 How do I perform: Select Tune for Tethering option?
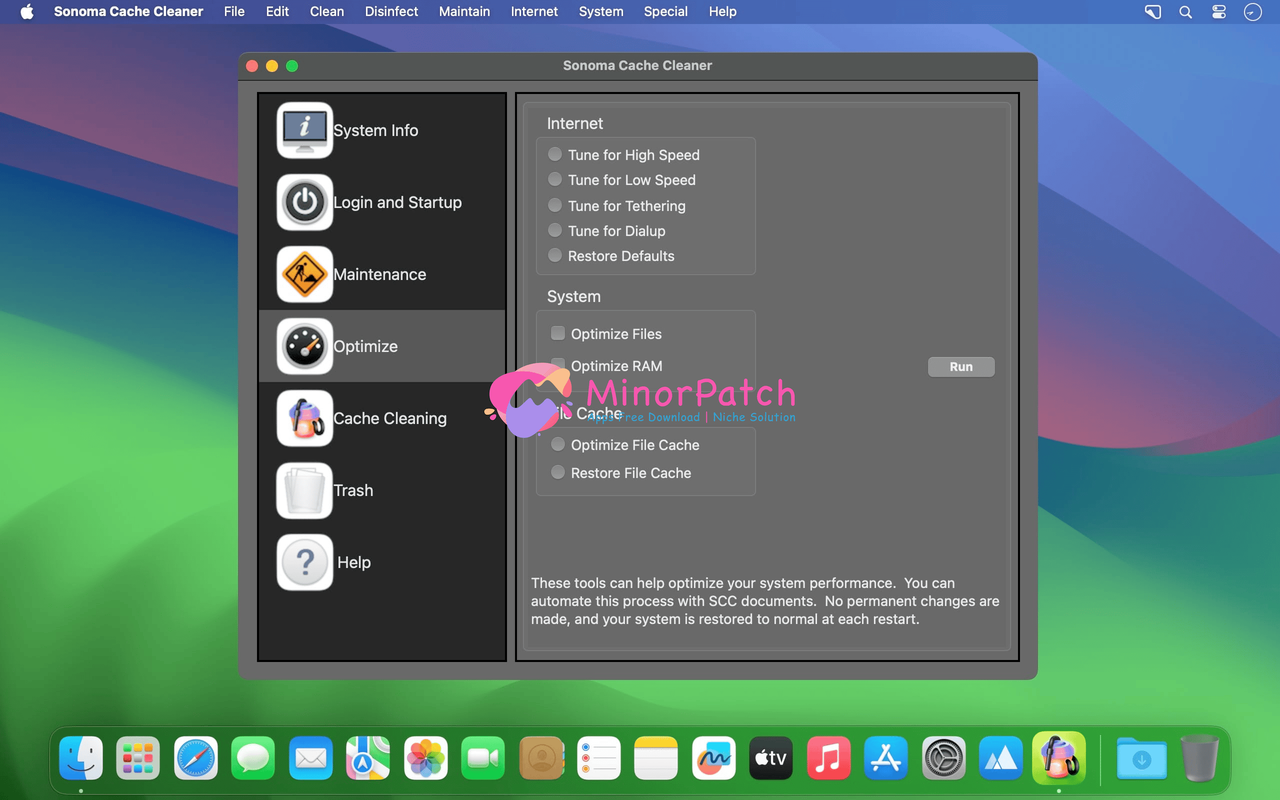tap(555, 205)
